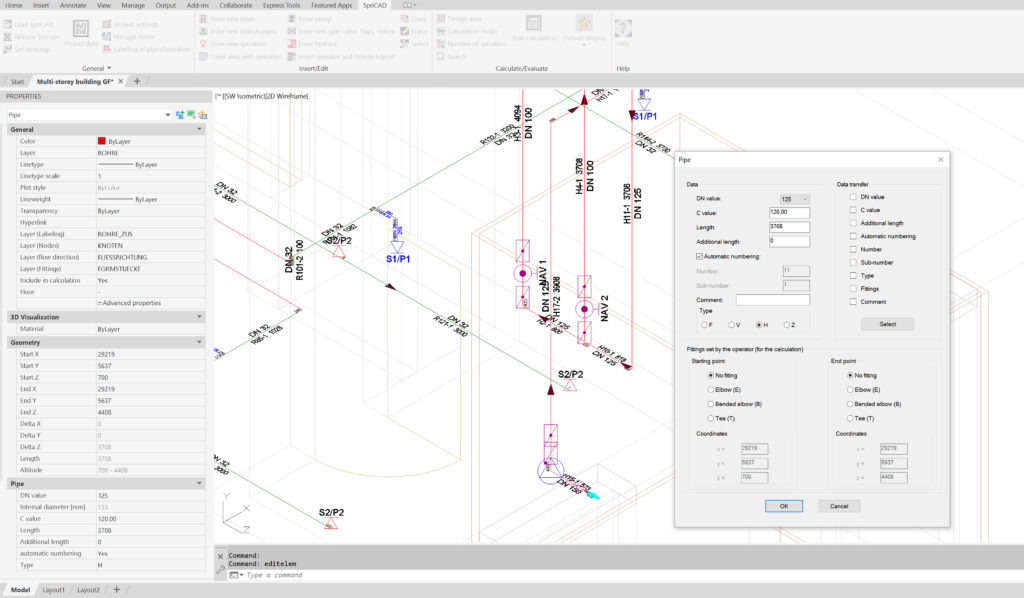Click inside the Comment input field
1024x598 pixels.
coord(771,299)
